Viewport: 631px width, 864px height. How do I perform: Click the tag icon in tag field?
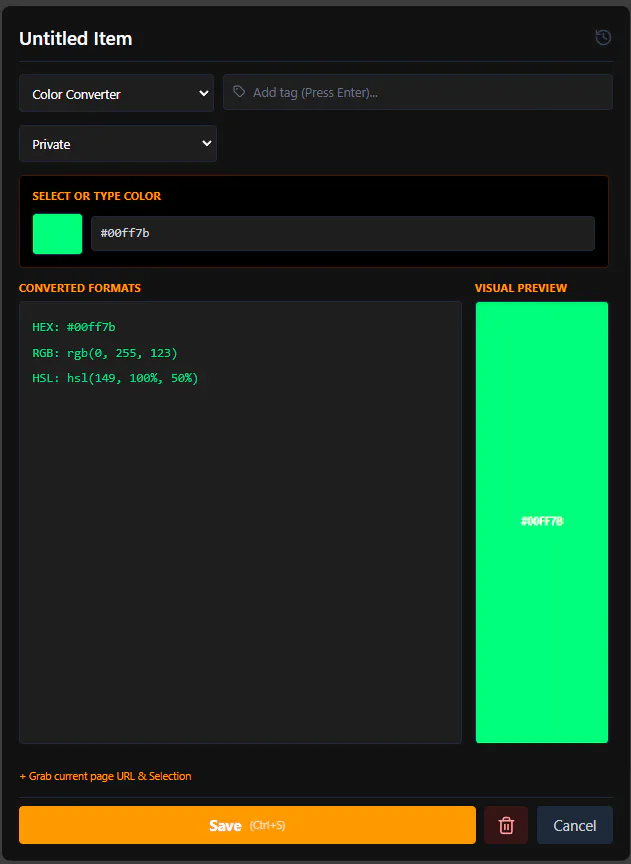(239, 91)
